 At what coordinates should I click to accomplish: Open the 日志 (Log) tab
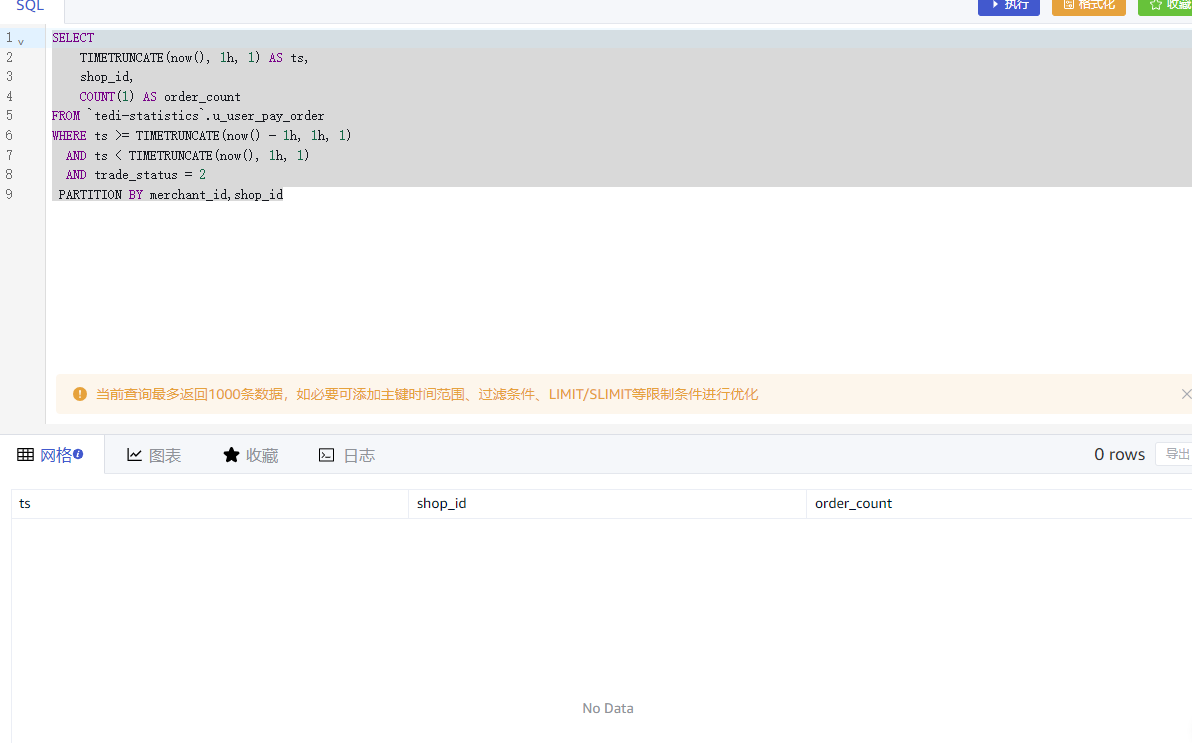(347, 455)
